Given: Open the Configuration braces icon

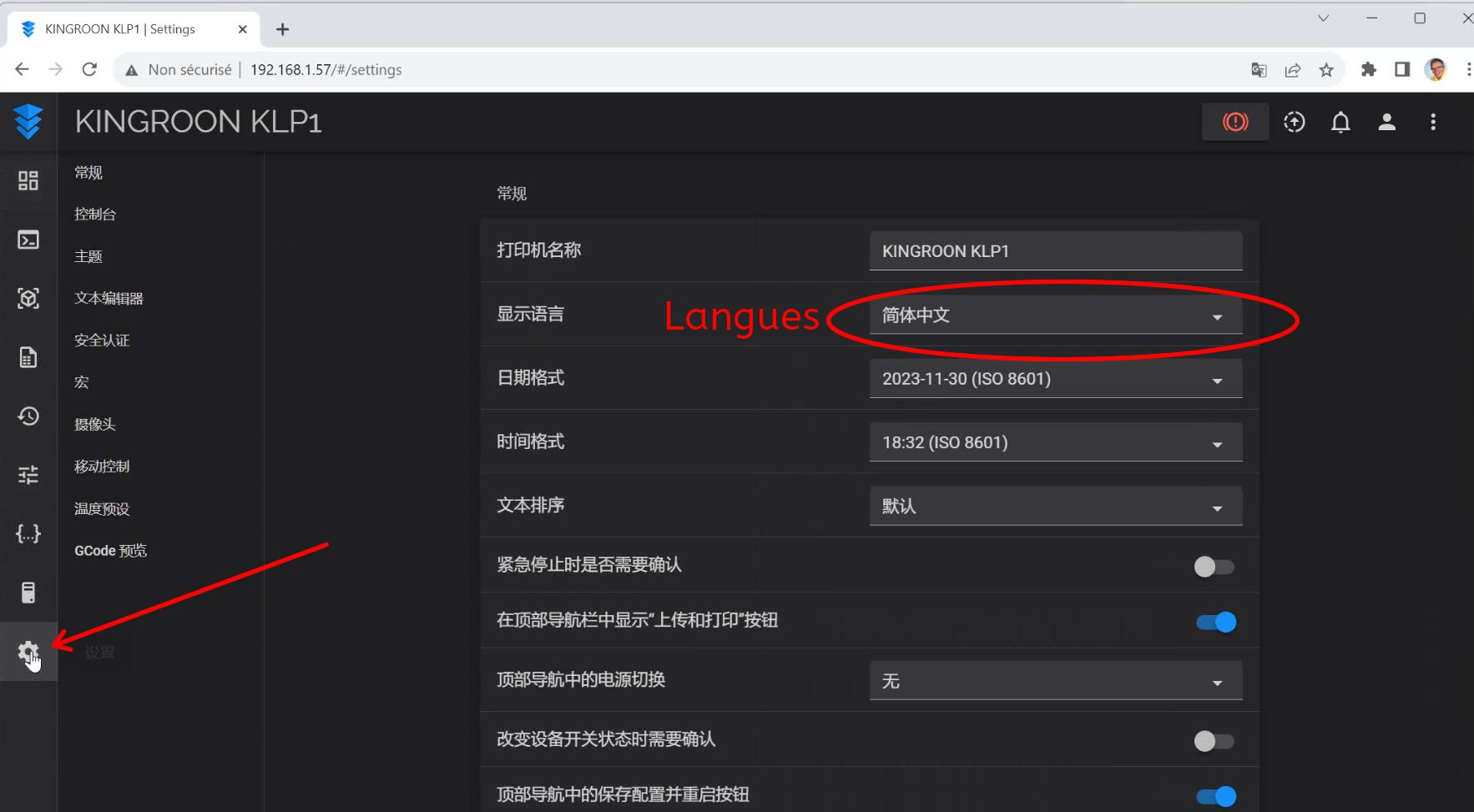Looking at the screenshot, I should tap(28, 533).
